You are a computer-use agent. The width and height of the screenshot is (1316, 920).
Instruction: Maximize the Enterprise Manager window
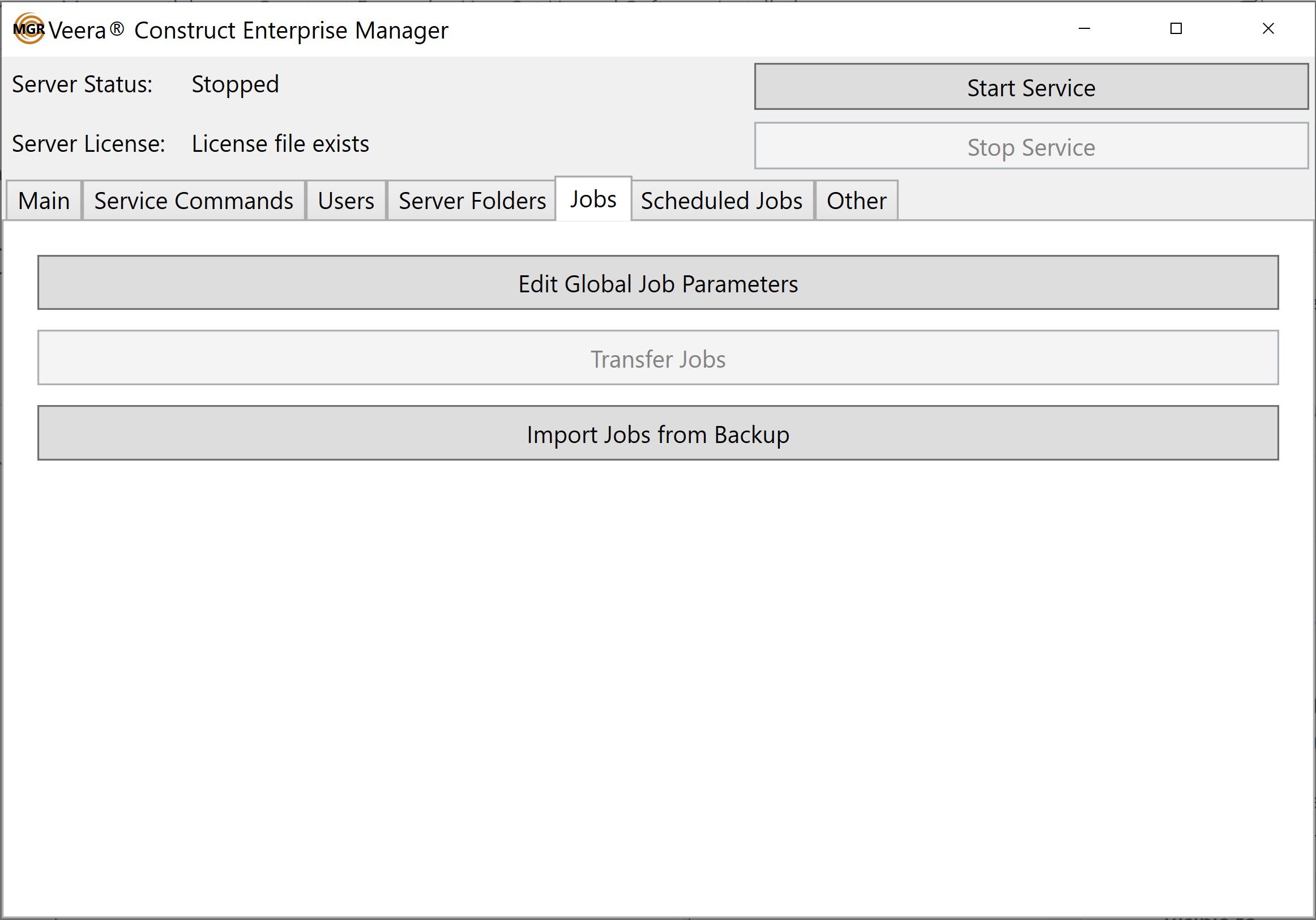tap(1176, 29)
